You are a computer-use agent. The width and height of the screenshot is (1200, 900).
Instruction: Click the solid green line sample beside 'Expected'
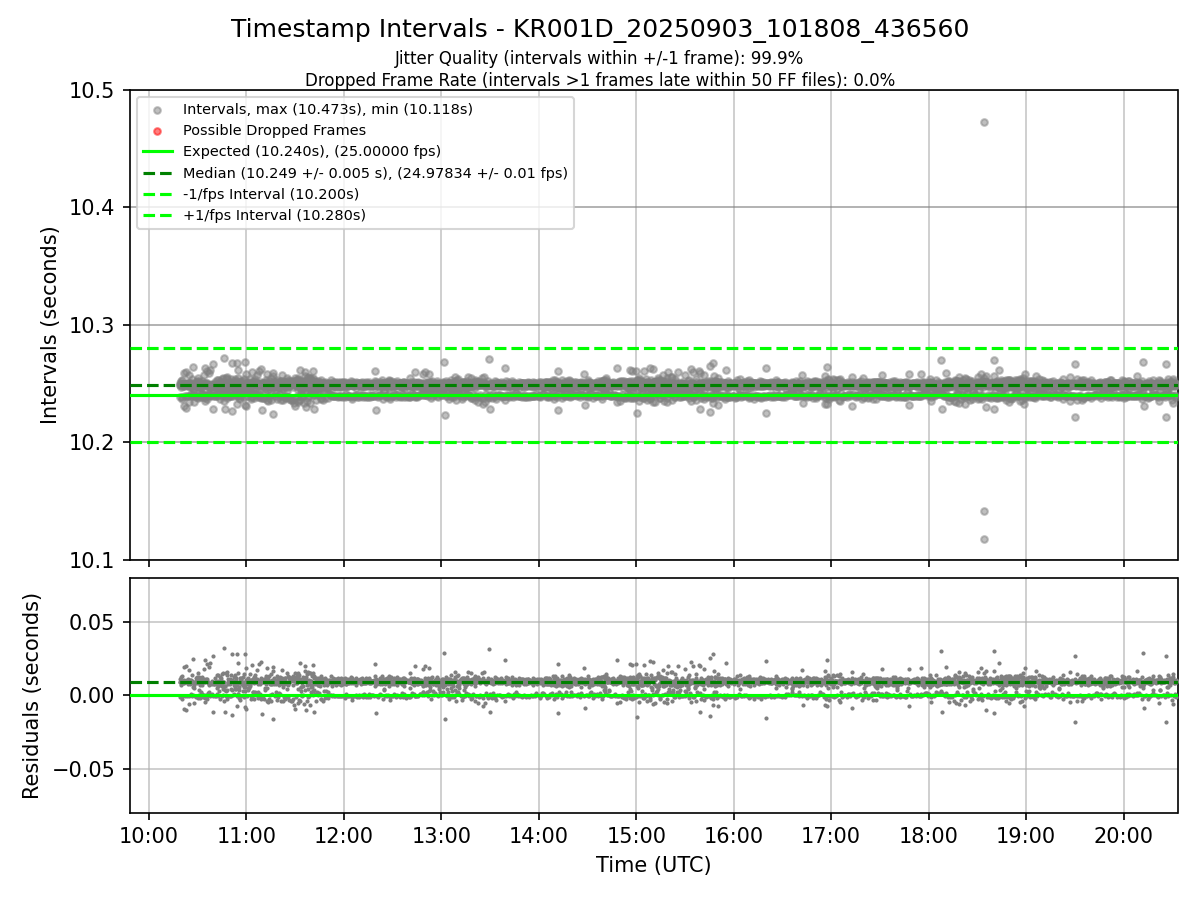[157, 152]
